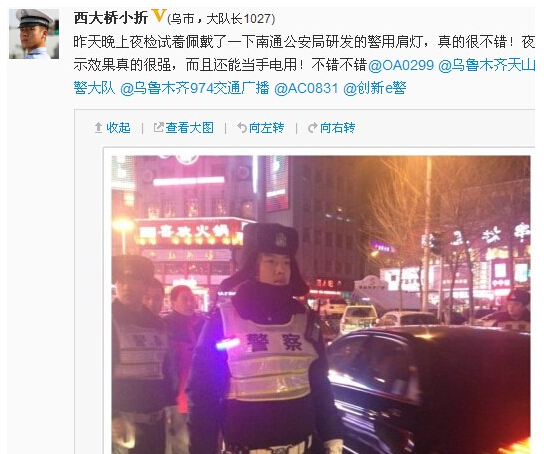Click the rotate right arrow icon
Viewport: 544px width, 454px height.
pos(313,128)
